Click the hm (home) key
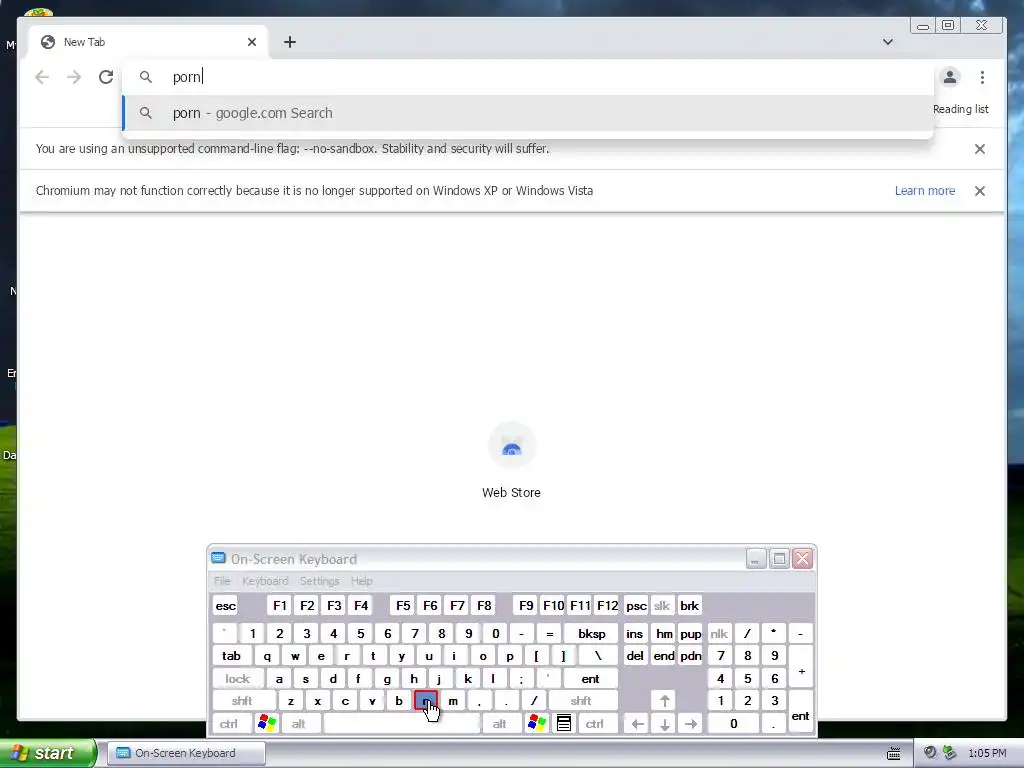The height and width of the screenshot is (768, 1024). 664,633
